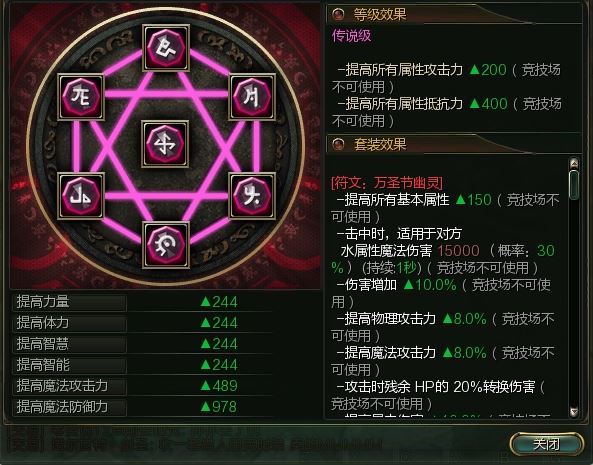Click the 关闭 button

pos(546,444)
